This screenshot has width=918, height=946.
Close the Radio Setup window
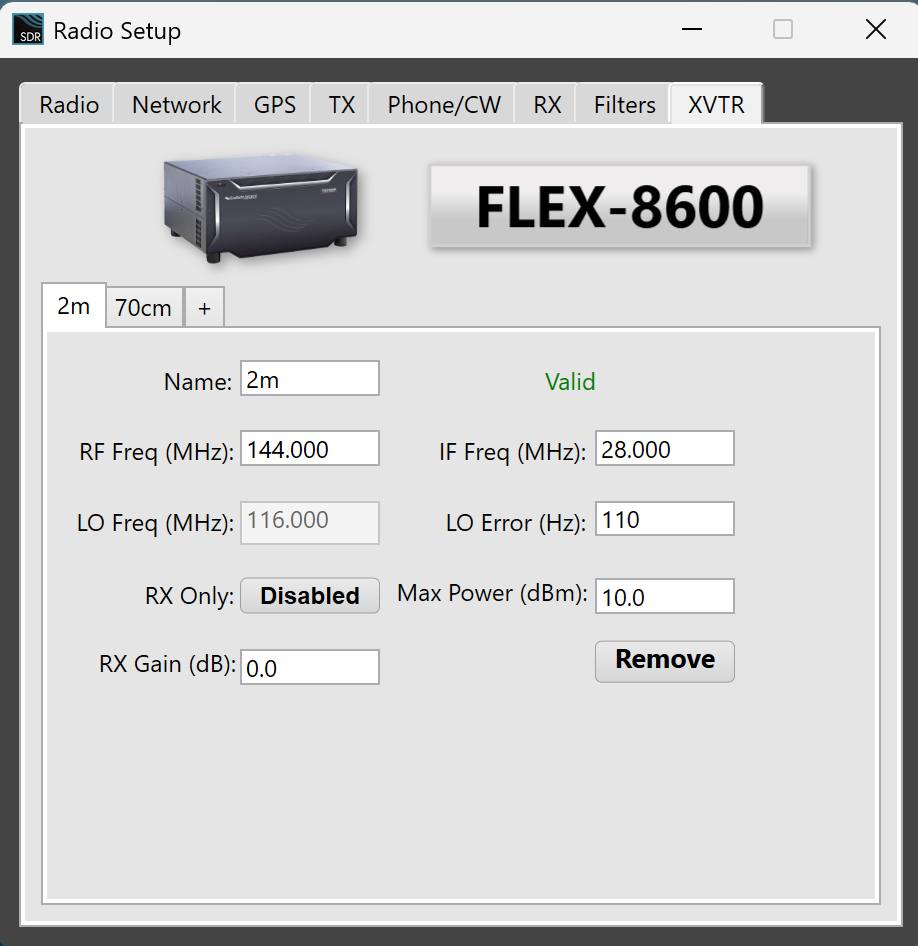click(x=875, y=29)
